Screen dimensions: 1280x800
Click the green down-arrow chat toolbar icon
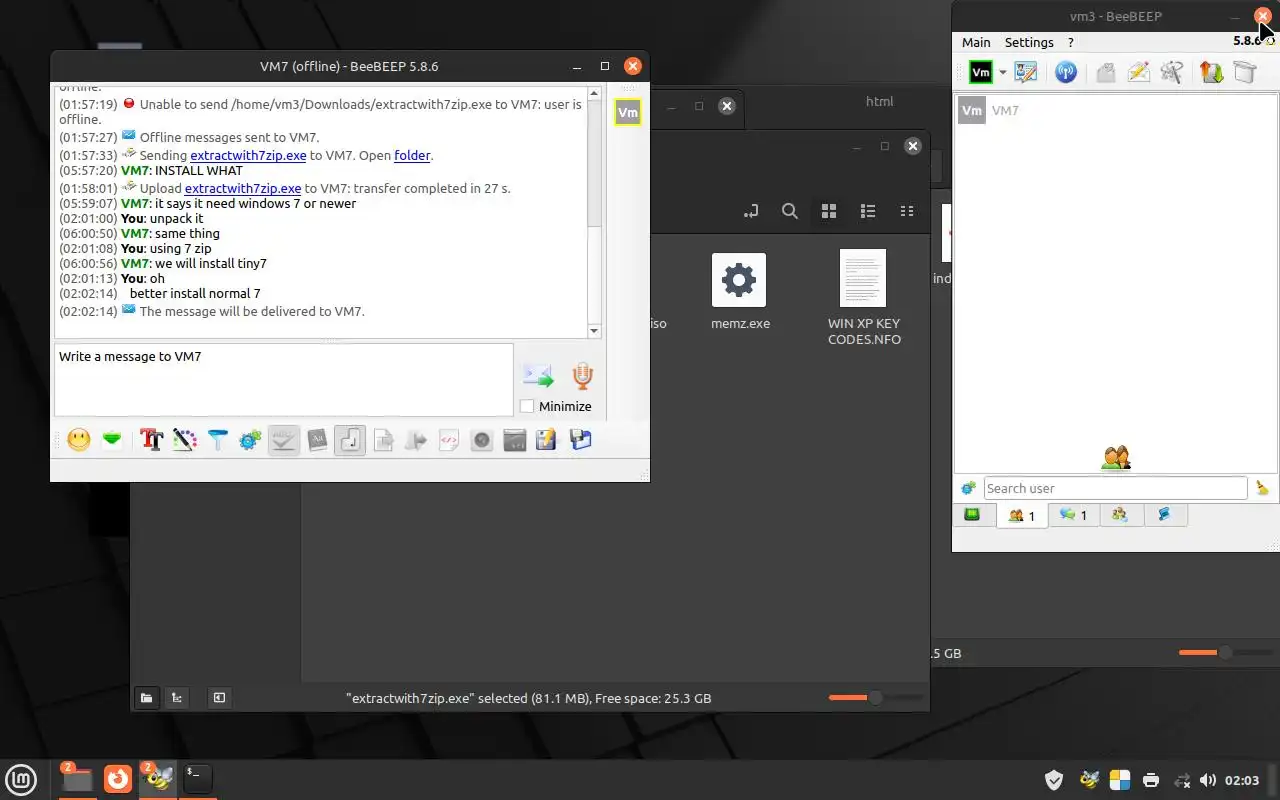112,439
